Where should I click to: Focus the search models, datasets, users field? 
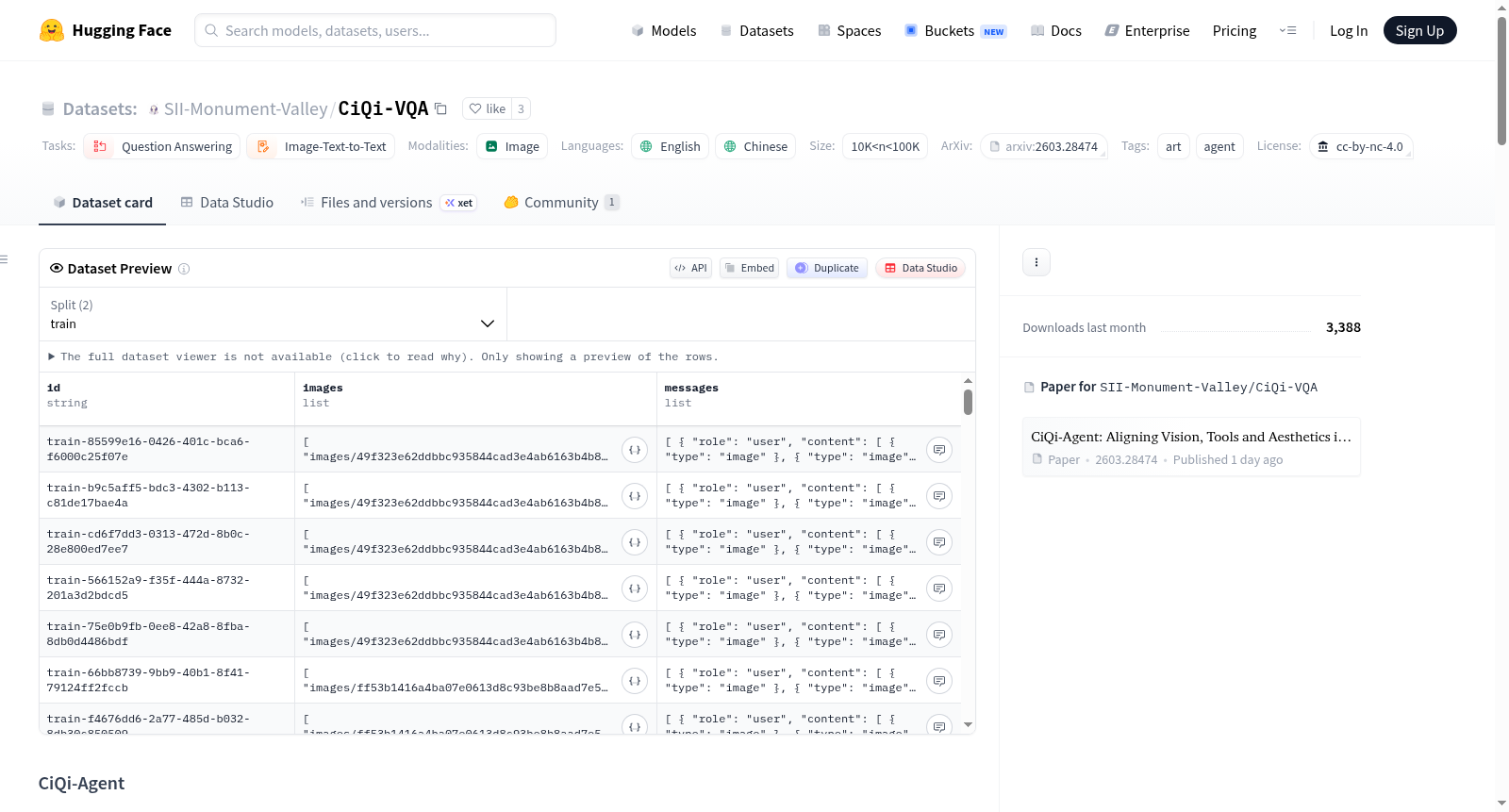coord(375,30)
